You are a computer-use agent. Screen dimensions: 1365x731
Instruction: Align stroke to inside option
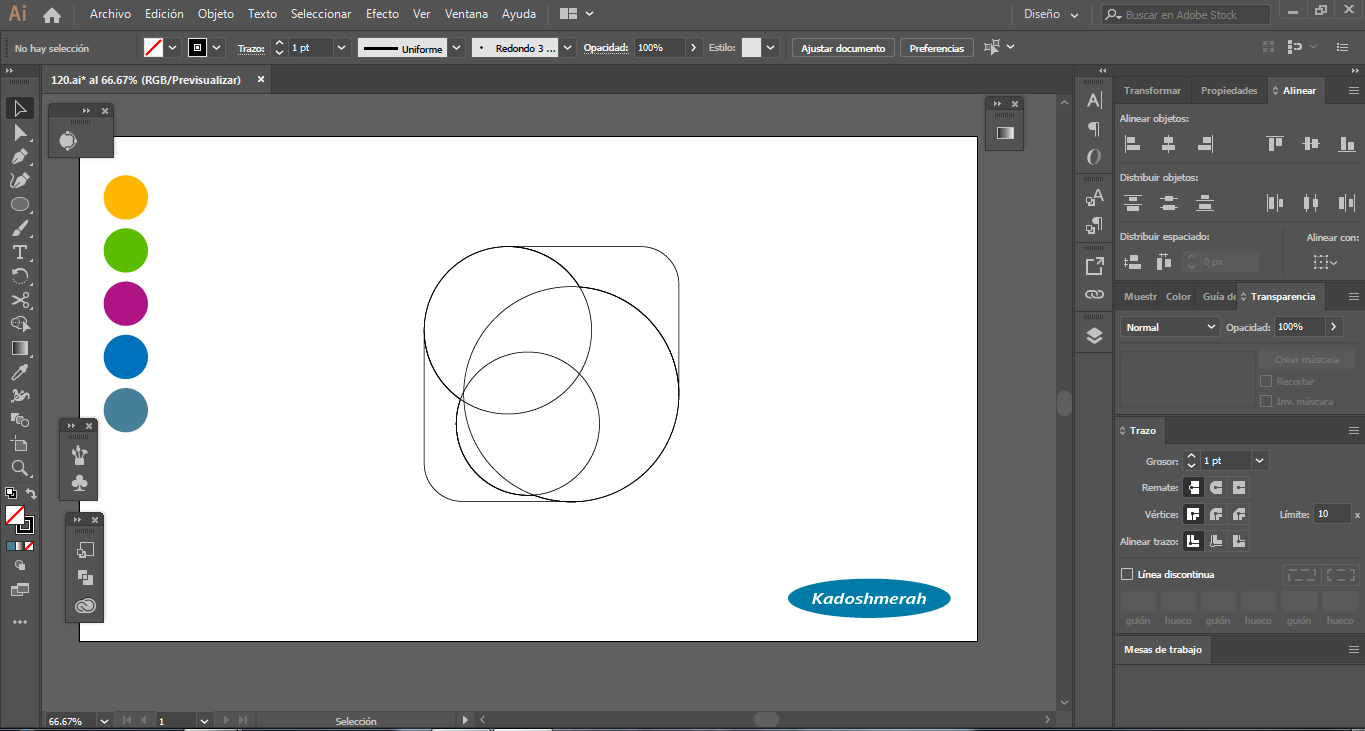click(x=1216, y=541)
